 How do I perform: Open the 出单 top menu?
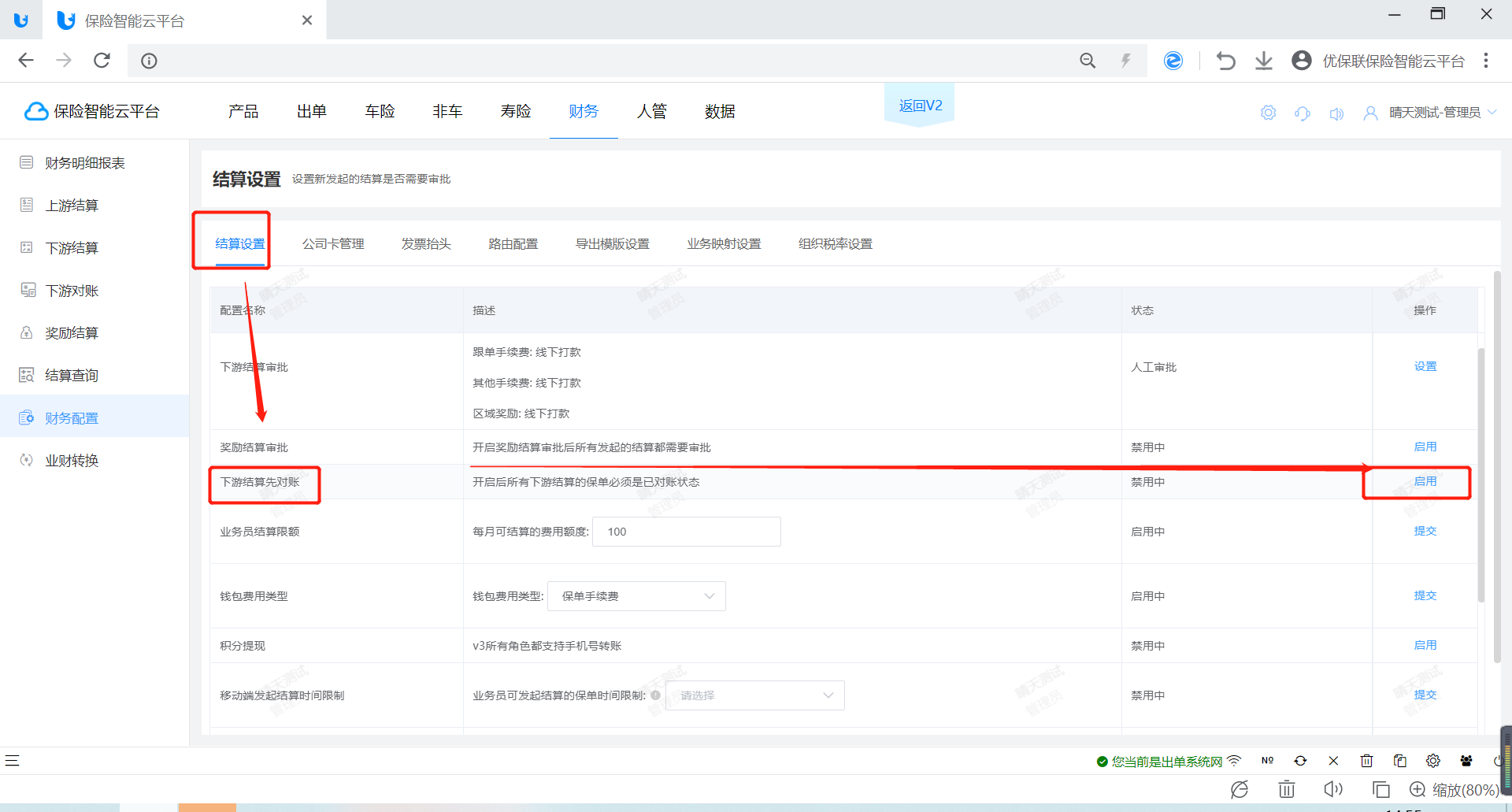point(312,111)
